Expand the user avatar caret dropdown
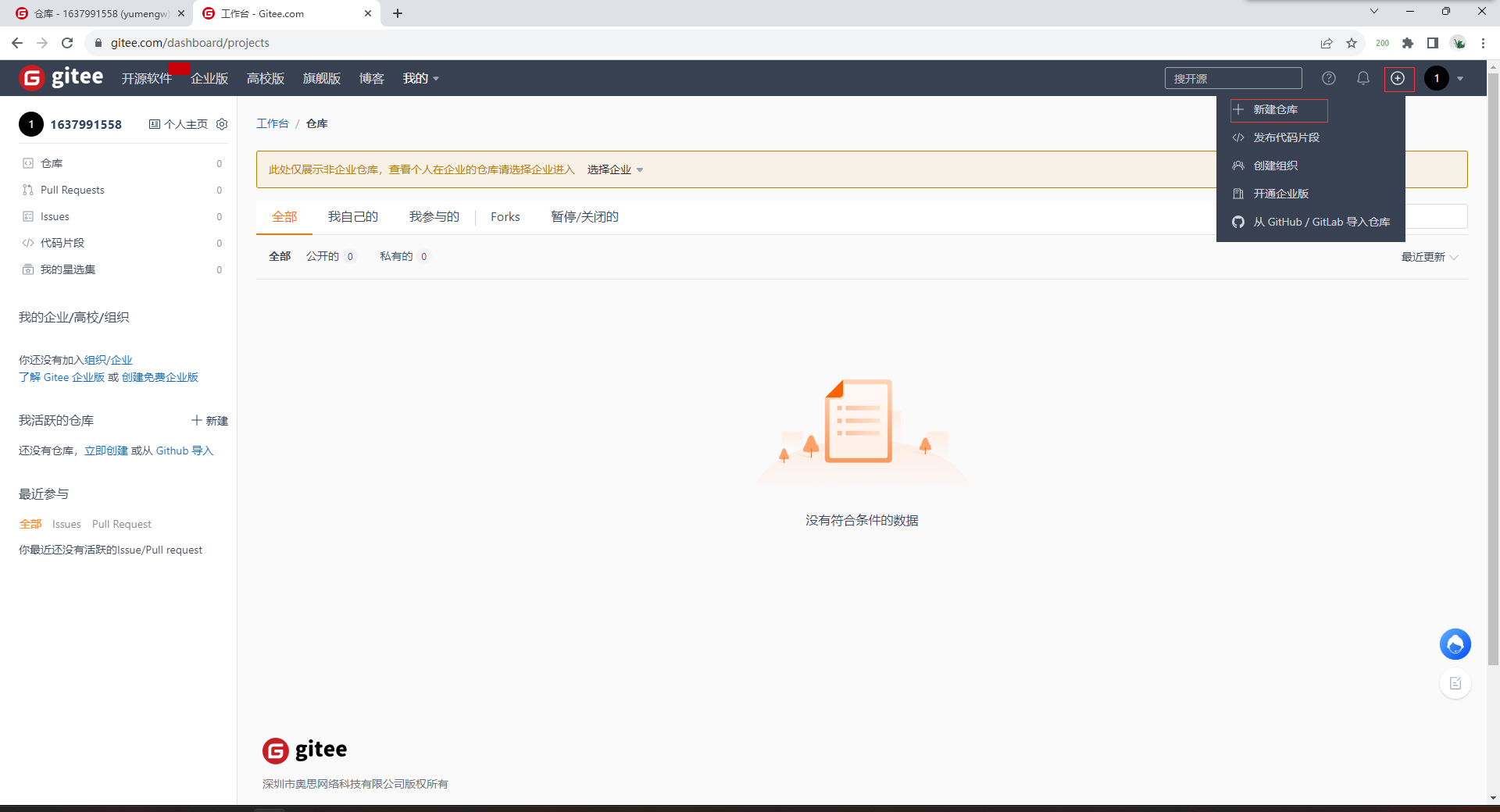The height and width of the screenshot is (812, 1500). point(1460,78)
